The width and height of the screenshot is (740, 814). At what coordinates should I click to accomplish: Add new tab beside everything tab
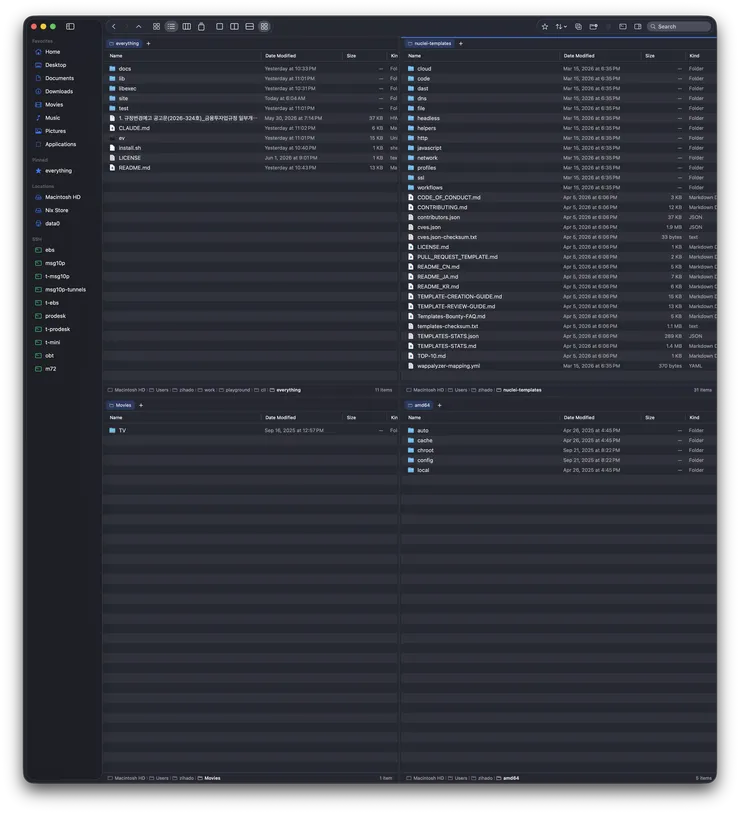(x=149, y=44)
